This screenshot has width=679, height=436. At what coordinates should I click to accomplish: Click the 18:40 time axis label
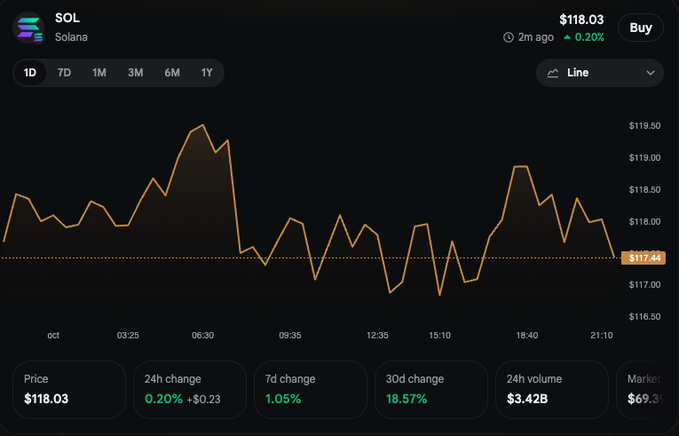coord(527,336)
